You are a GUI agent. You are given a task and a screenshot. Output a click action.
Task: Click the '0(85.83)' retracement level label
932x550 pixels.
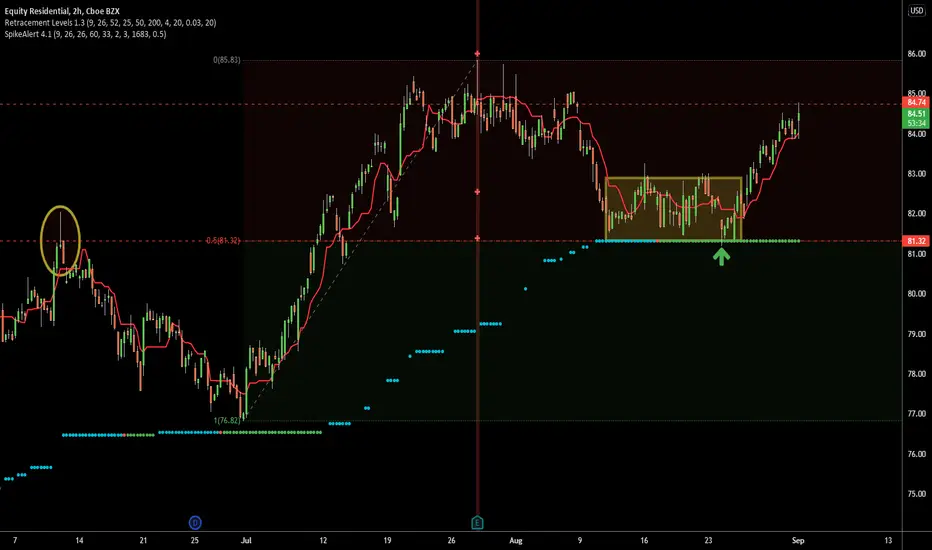(226, 60)
